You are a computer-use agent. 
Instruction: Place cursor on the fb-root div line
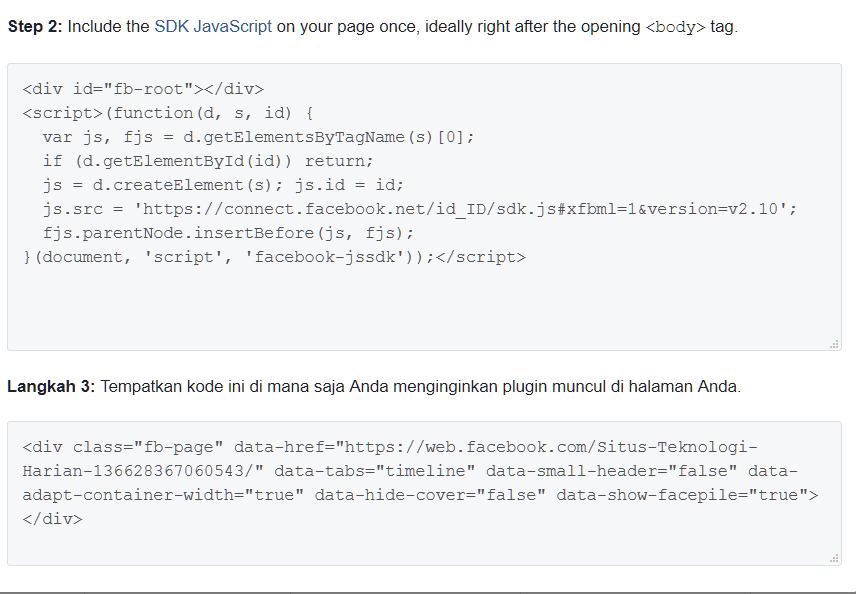click(x=142, y=89)
